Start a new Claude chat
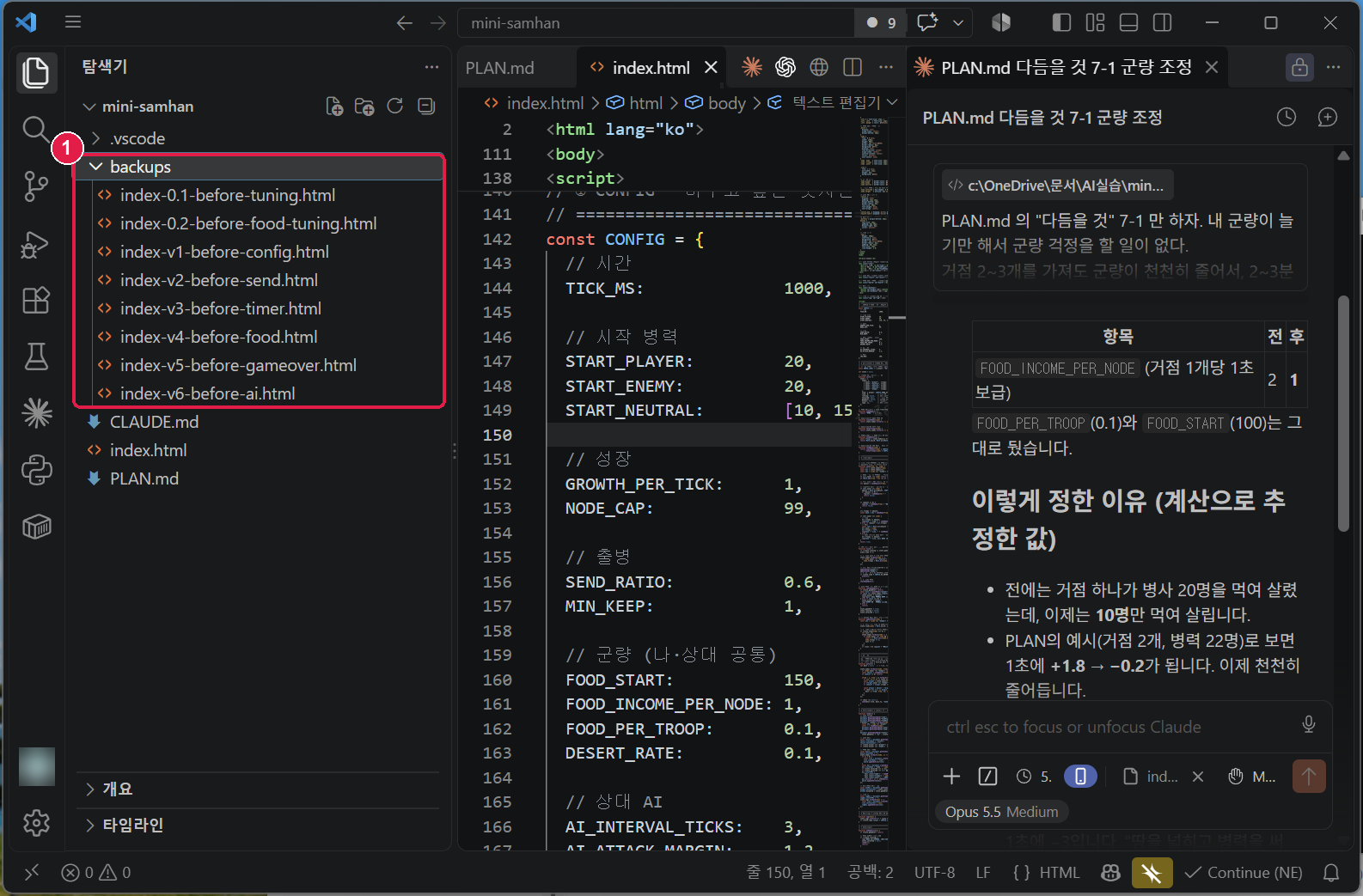1363x896 pixels. [x=1328, y=117]
